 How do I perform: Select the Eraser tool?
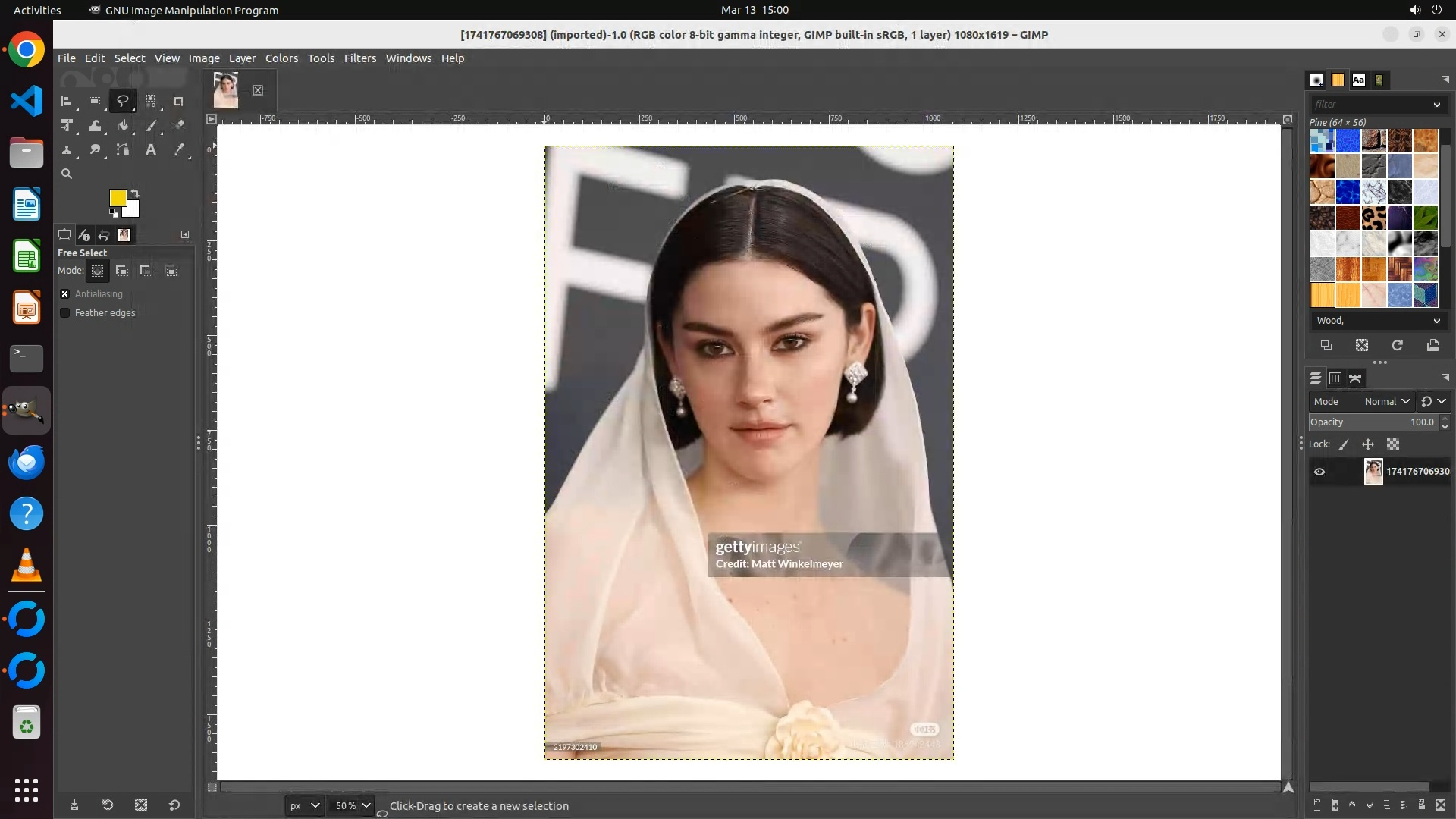pyautogui.click(x=179, y=126)
